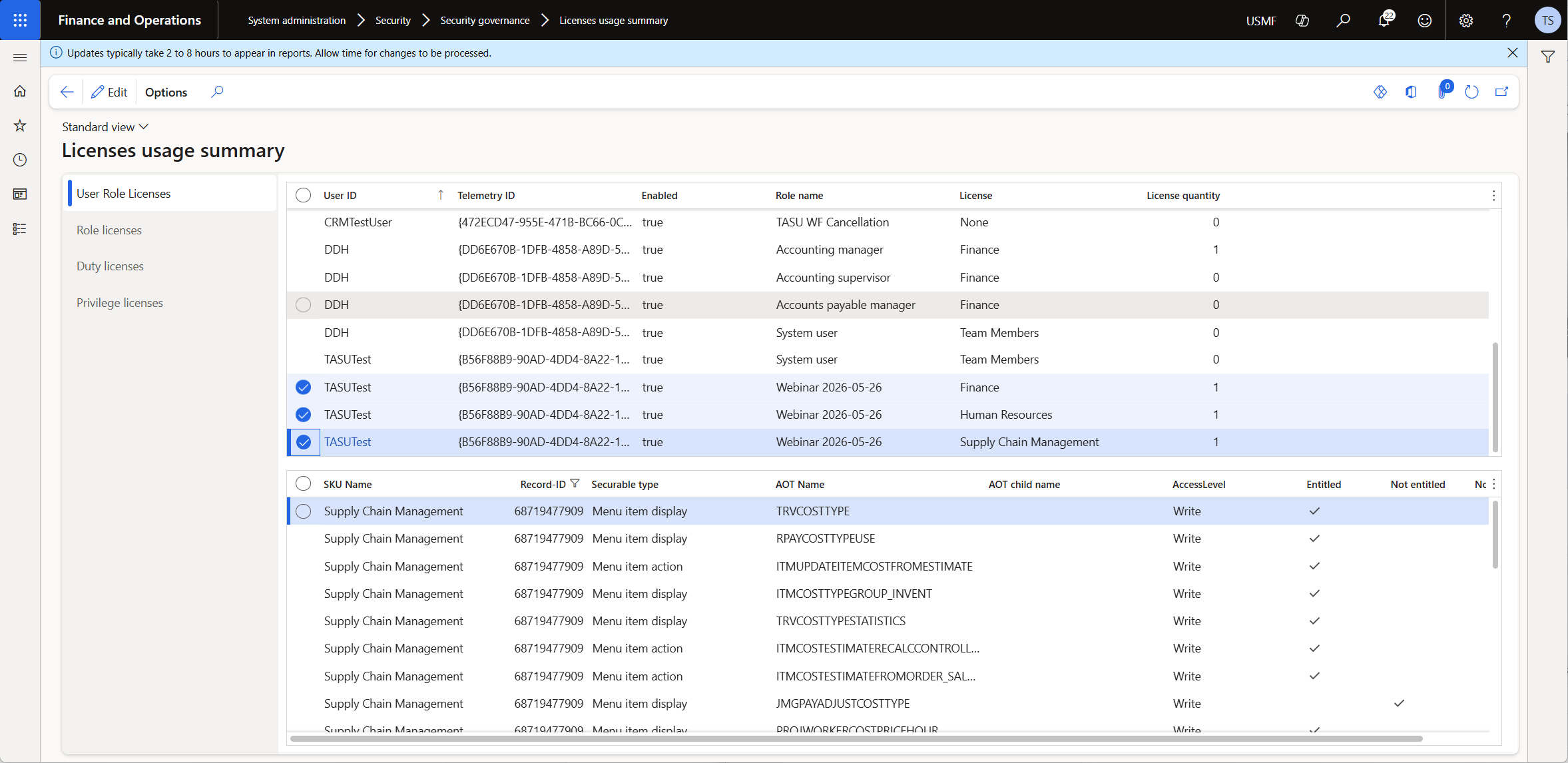Open Modules list icon in sidebar
The height and width of the screenshot is (763, 1568).
coord(20,229)
